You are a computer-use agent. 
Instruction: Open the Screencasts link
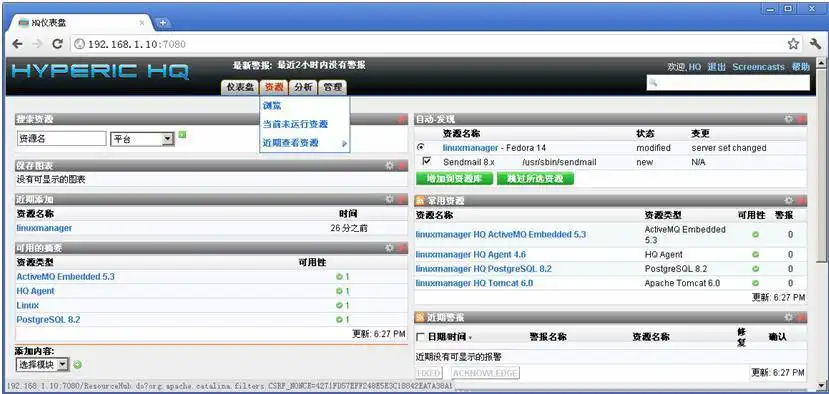[x=758, y=67]
